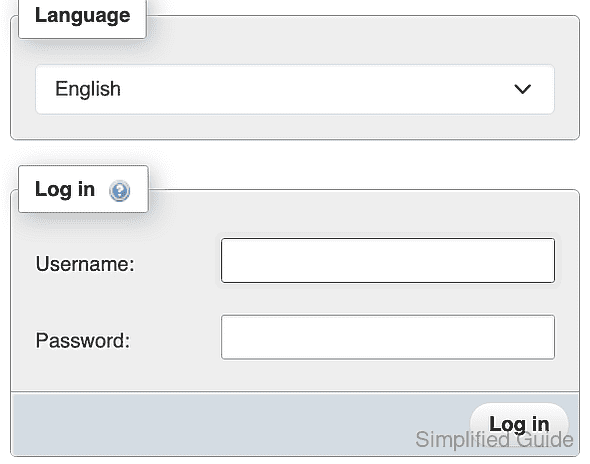The height and width of the screenshot is (464, 590).
Task: Click the blue-gray footer bar beside Log in
Action: 241,424
